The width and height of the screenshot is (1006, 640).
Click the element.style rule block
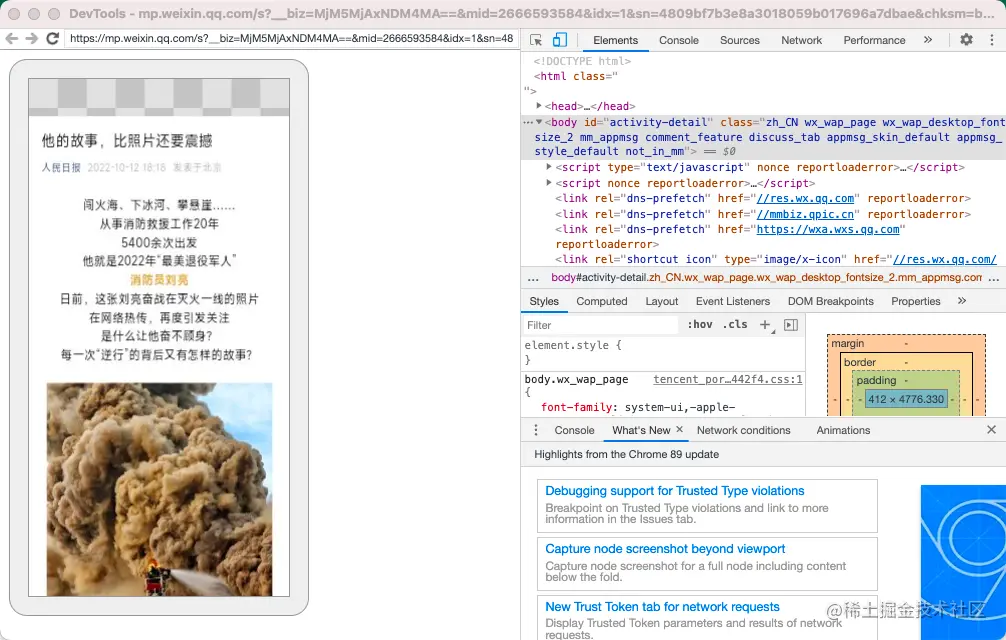[663, 352]
